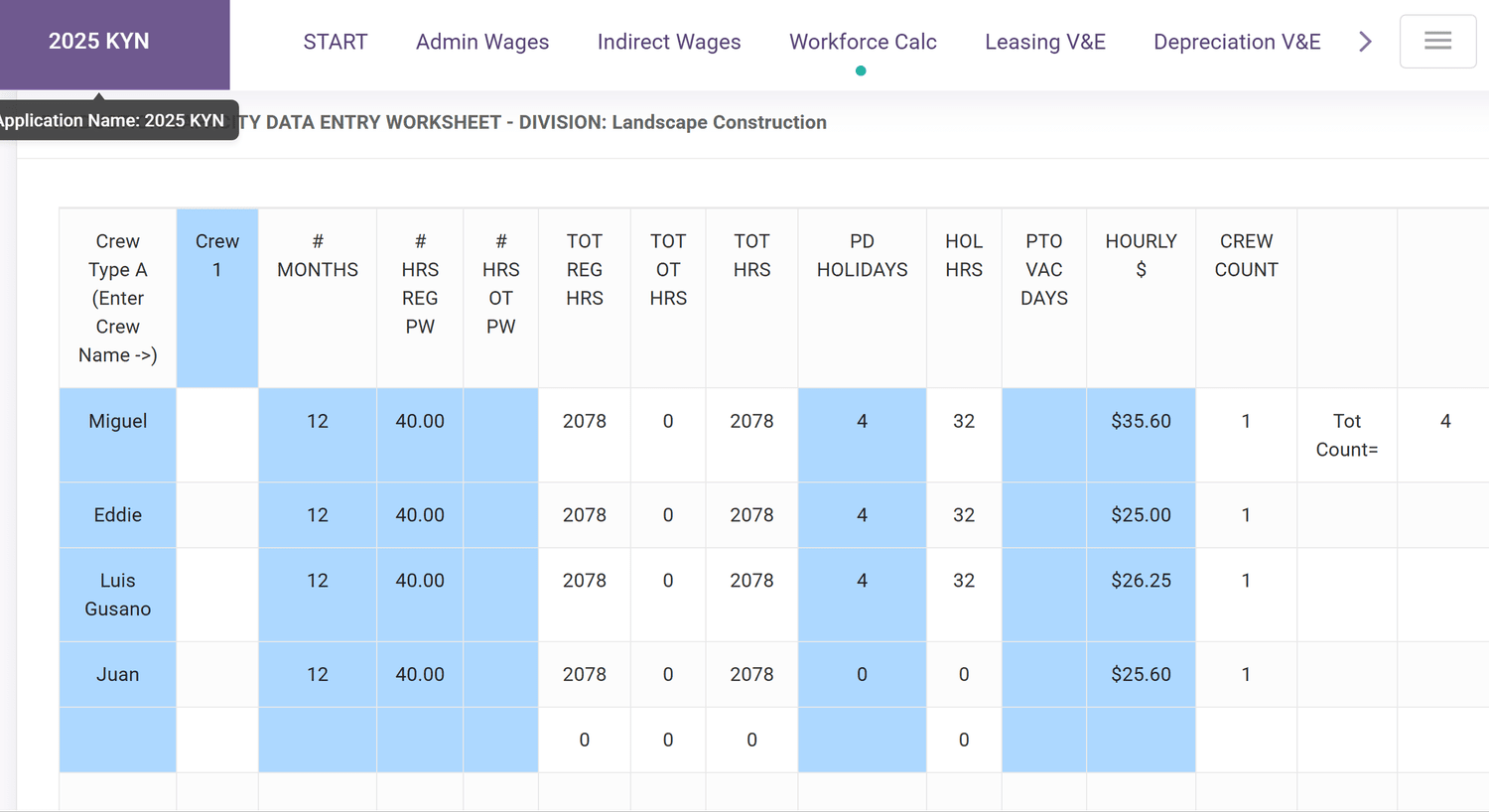Viewport: 1489px width, 812px height.
Task: Select Eddie's crew count 1
Action: 1247,515
